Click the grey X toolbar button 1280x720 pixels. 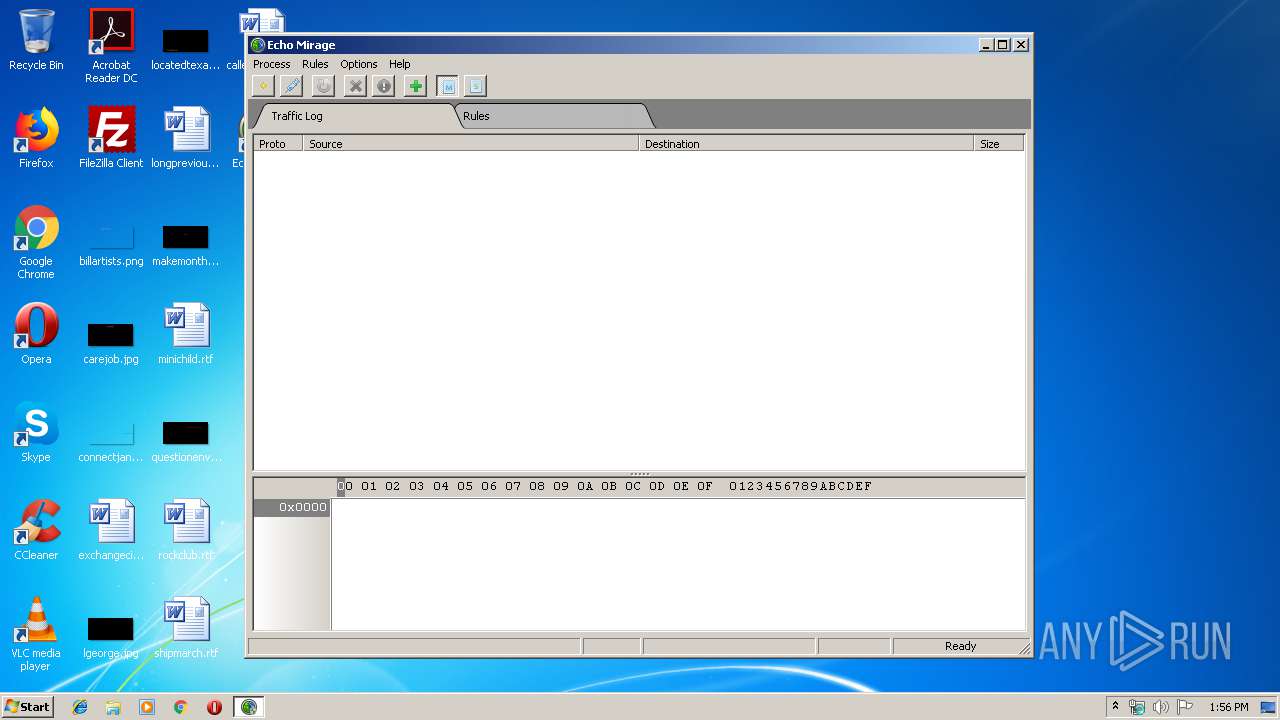pos(355,86)
